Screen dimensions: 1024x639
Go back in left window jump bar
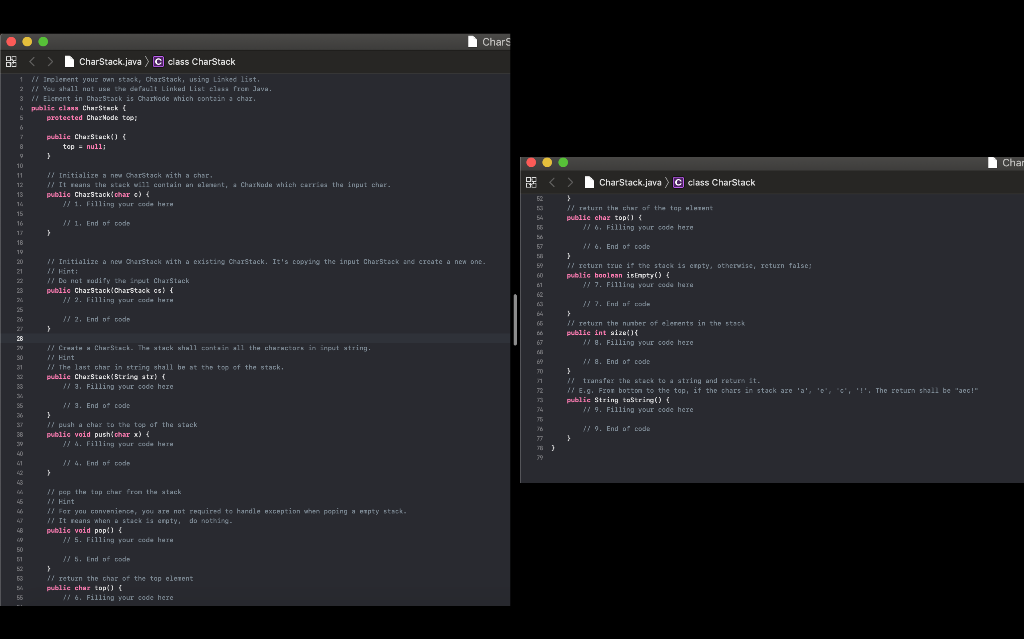(x=32, y=61)
